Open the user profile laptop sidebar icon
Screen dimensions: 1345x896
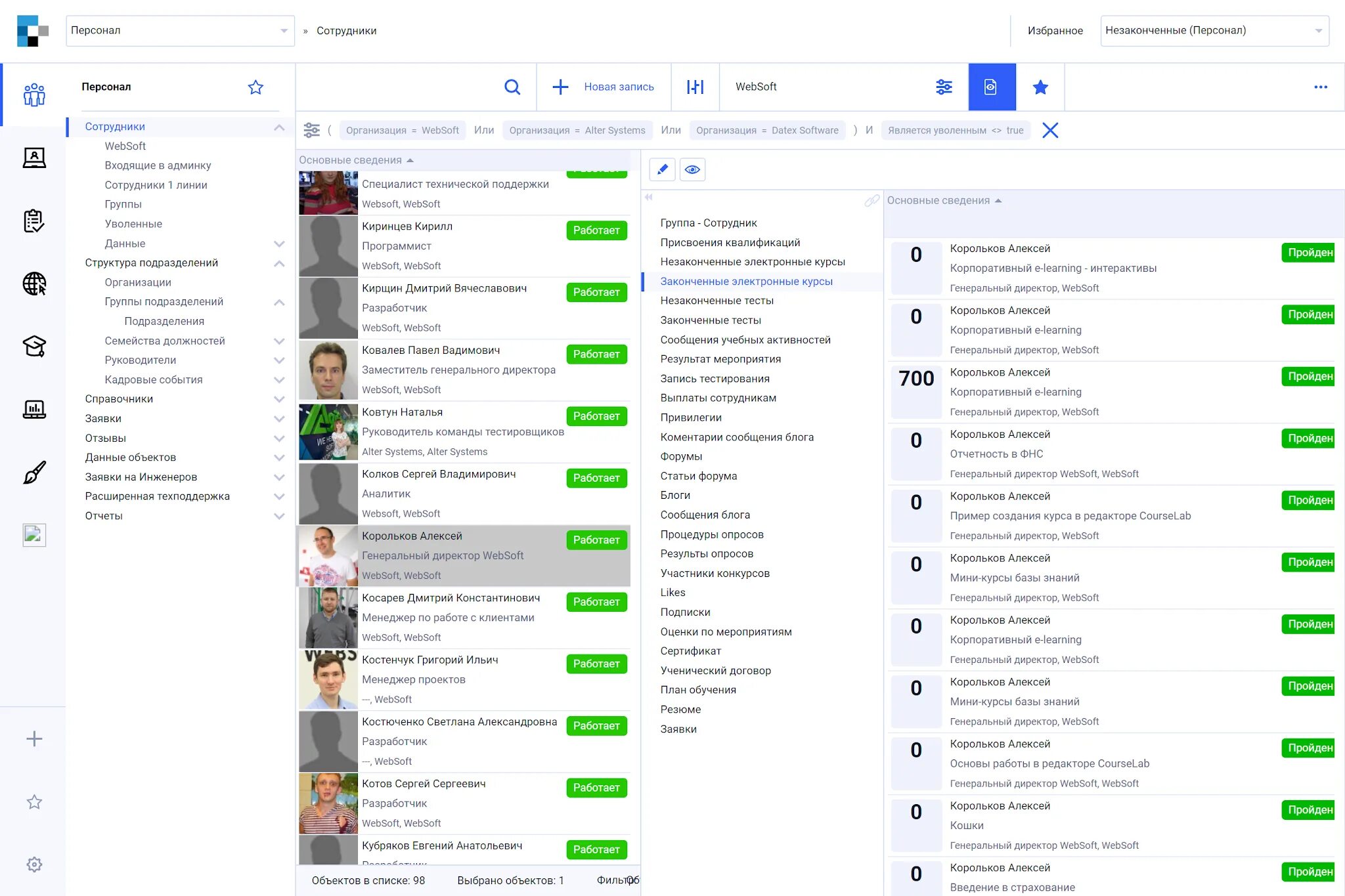[34, 158]
